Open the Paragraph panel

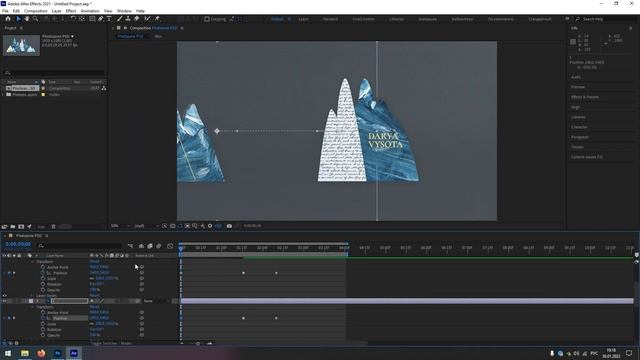tap(580, 137)
